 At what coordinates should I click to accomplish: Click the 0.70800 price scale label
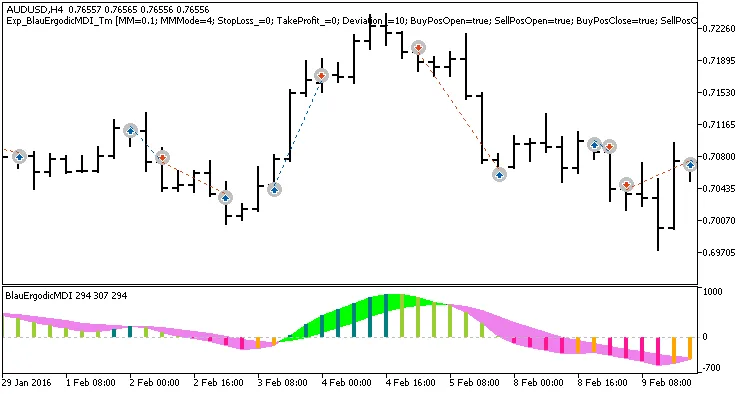719,157
